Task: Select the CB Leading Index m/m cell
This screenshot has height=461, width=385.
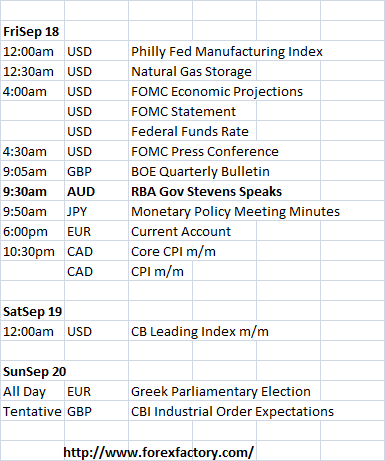Action: [x=200, y=332]
